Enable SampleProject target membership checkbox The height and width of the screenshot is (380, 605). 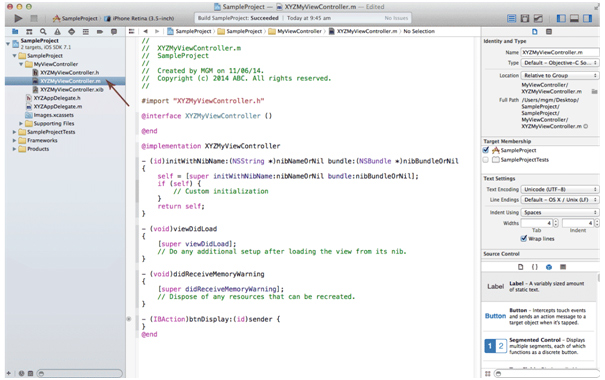point(486,150)
